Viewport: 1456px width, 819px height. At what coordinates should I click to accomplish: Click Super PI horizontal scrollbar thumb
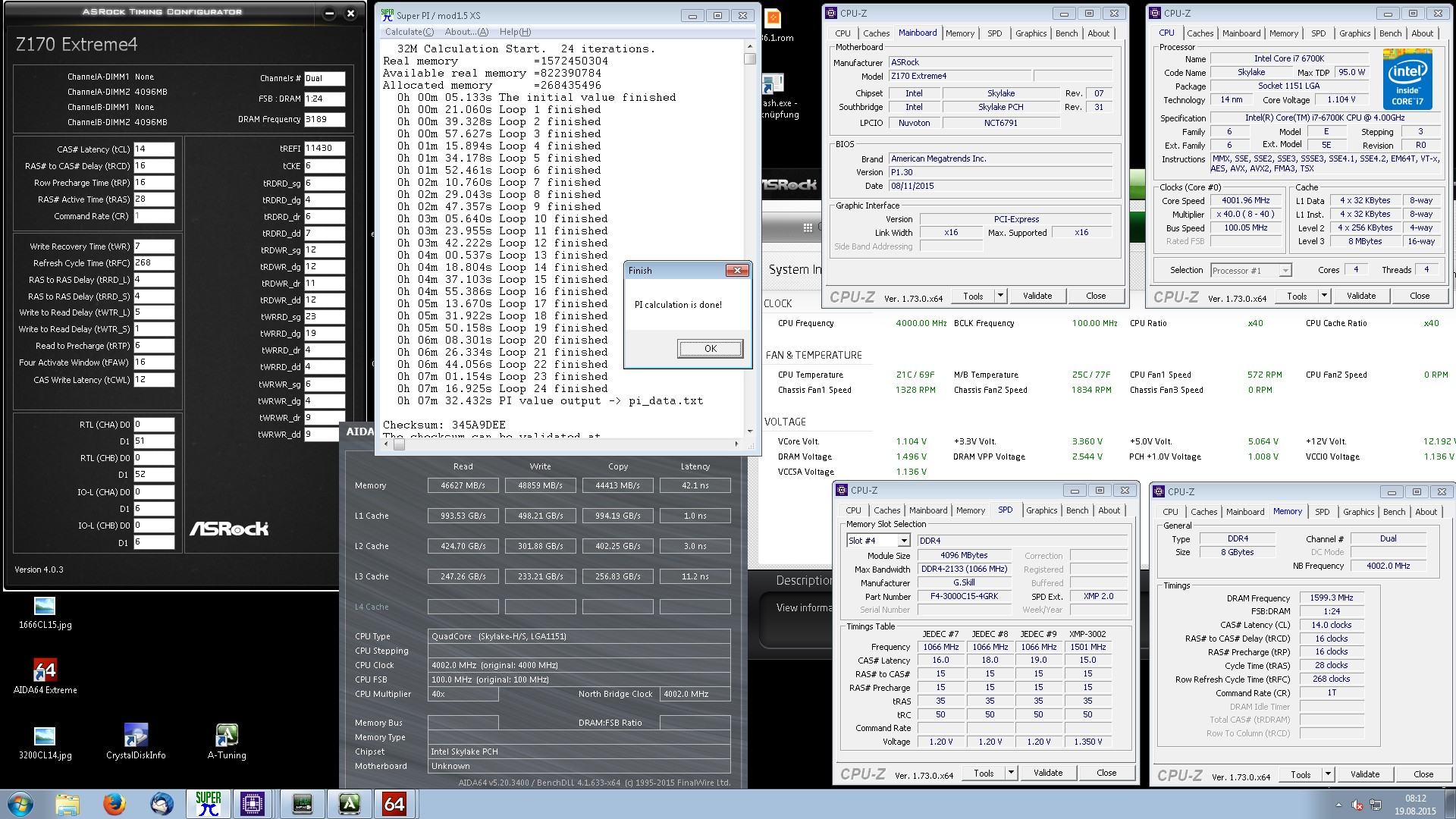coord(399,444)
